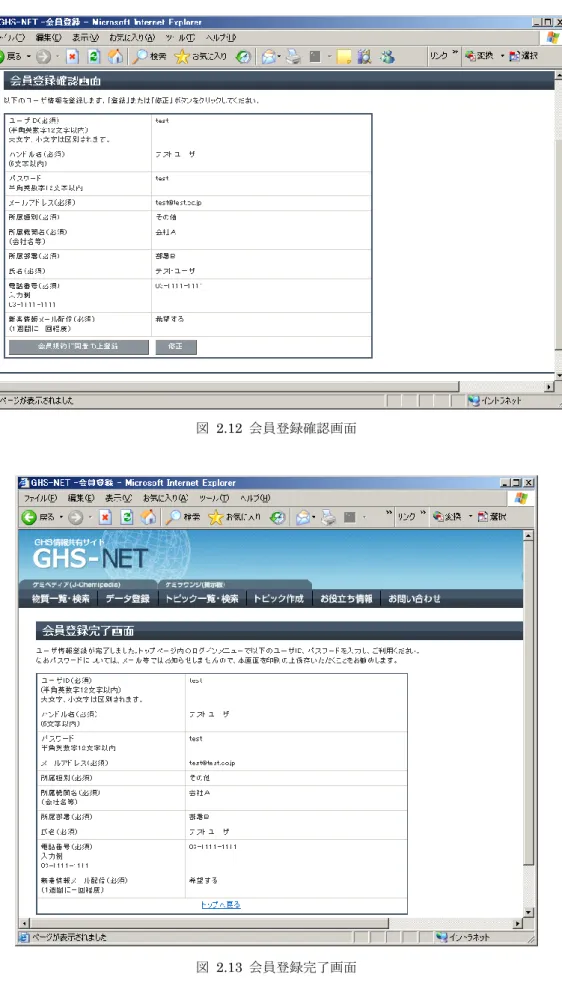Image resolution: width=562 pixels, height=983 pixels.
Task: Click the Edit icon in the completion window toolbar
Action: [350, 517]
